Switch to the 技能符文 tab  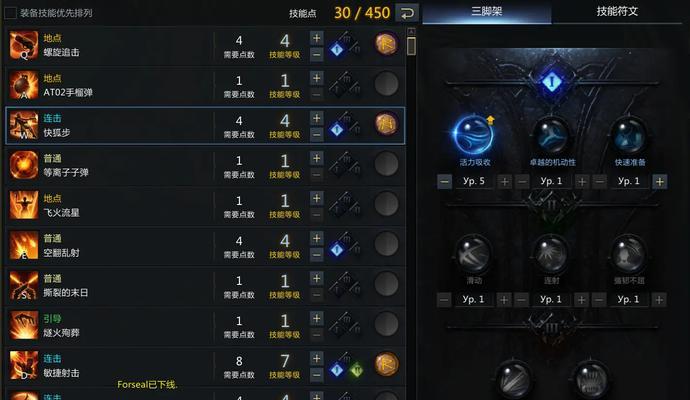[x=617, y=11]
